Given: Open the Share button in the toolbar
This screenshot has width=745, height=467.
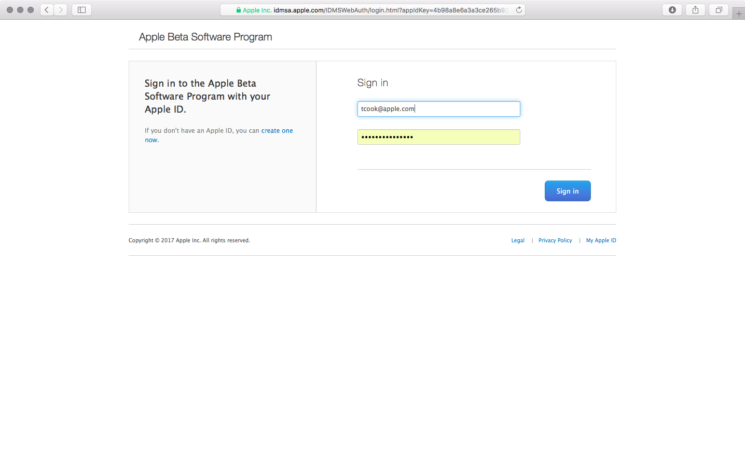Looking at the screenshot, I should coord(696,10).
